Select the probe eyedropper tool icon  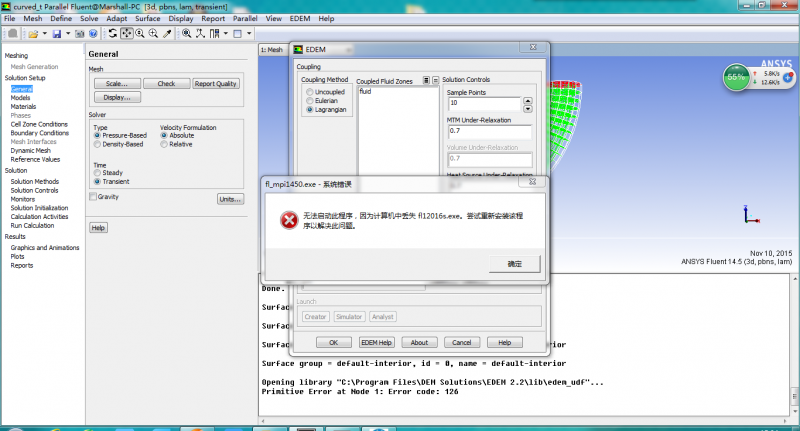click(167, 33)
